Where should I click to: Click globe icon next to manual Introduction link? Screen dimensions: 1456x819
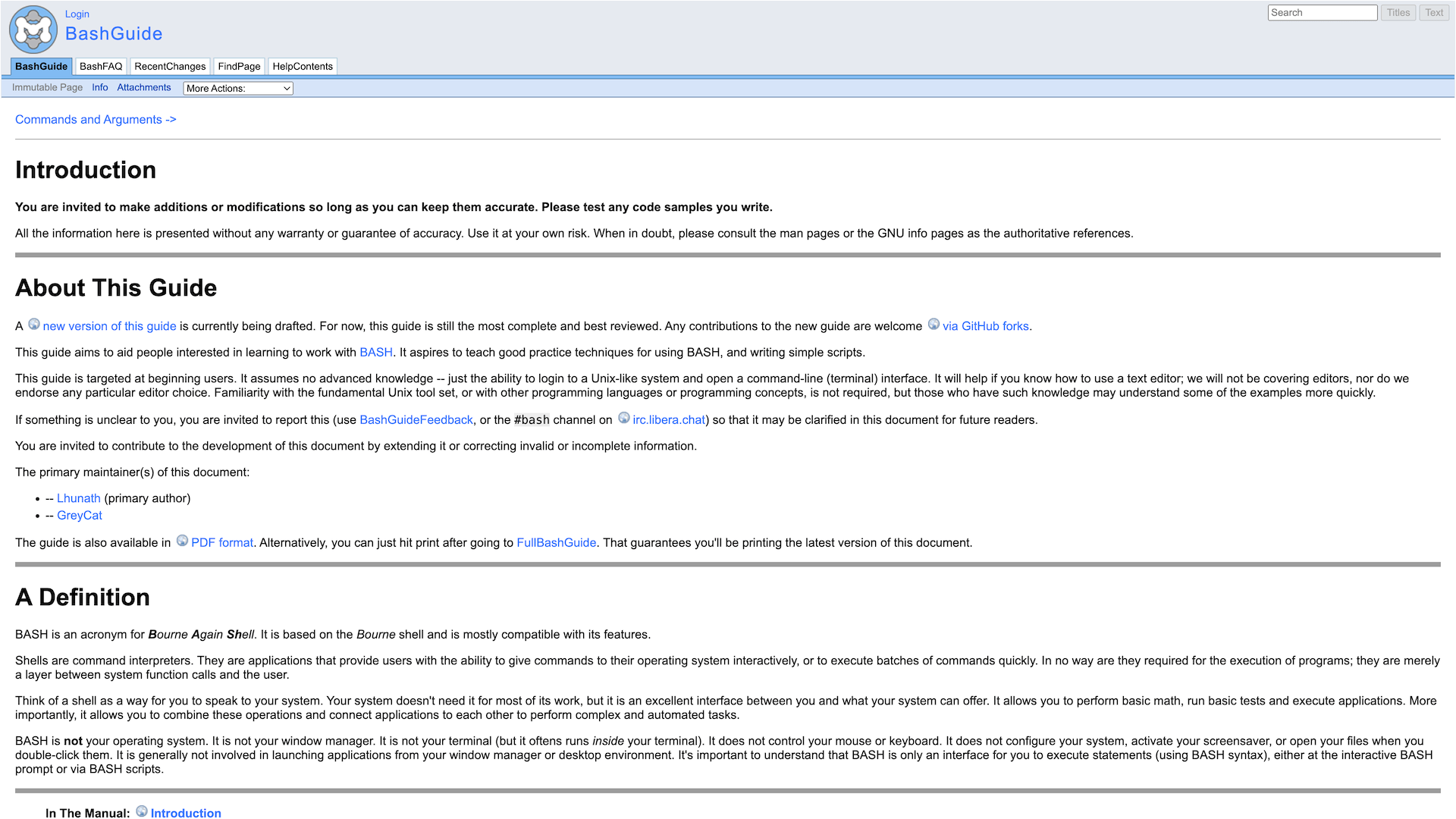tap(142, 811)
